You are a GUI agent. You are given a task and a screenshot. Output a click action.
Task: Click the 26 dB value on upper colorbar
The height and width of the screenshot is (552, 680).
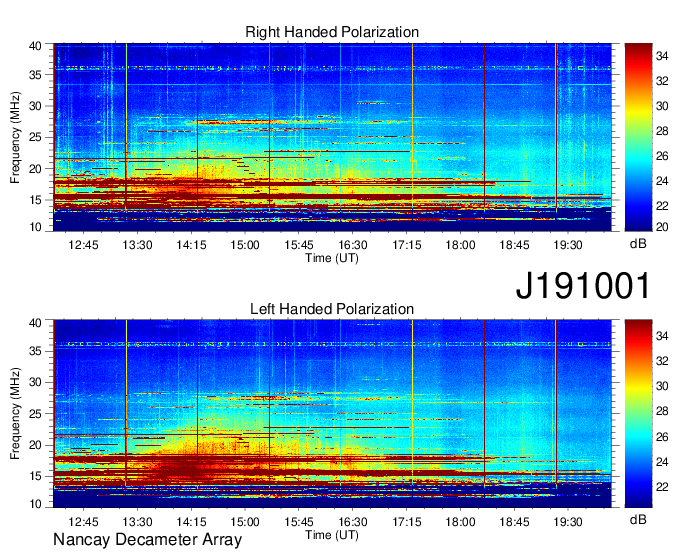tap(662, 156)
